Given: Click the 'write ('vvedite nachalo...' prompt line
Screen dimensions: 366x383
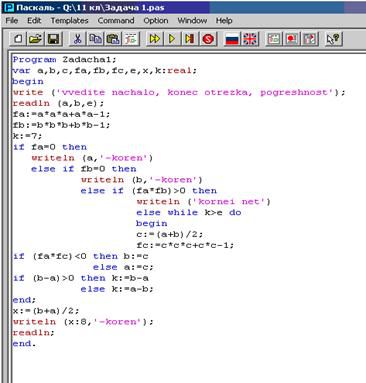Looking at the screenshot, I should [179, 92].
